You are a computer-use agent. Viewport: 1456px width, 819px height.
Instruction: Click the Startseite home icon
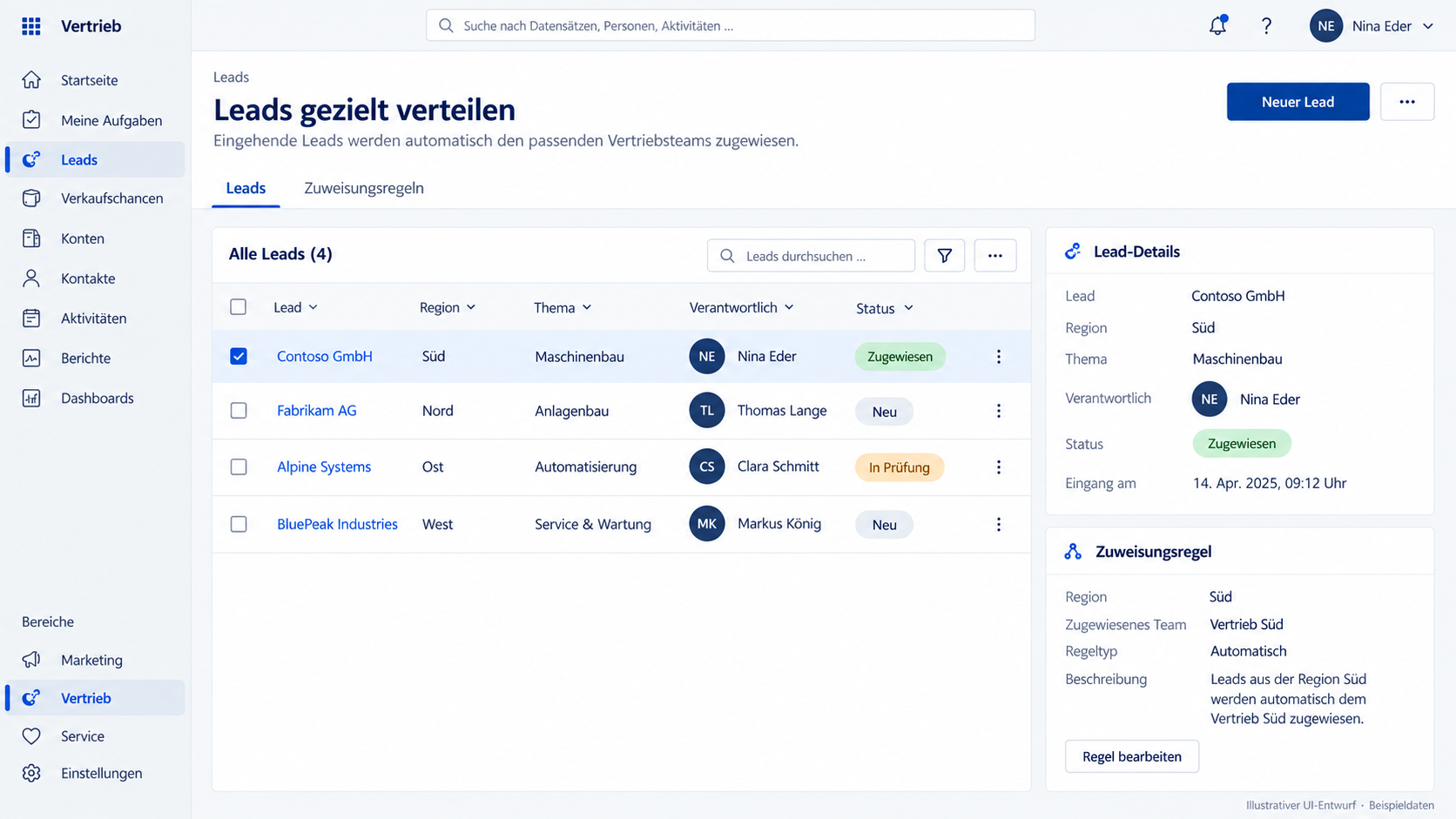click(x=31, y=80)
